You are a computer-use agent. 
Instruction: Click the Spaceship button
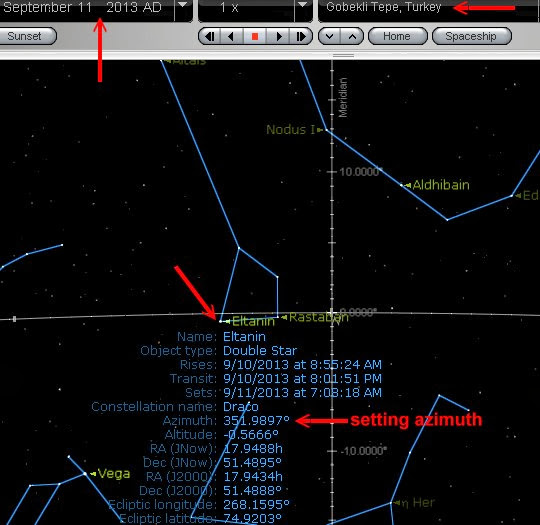(471, 36)
